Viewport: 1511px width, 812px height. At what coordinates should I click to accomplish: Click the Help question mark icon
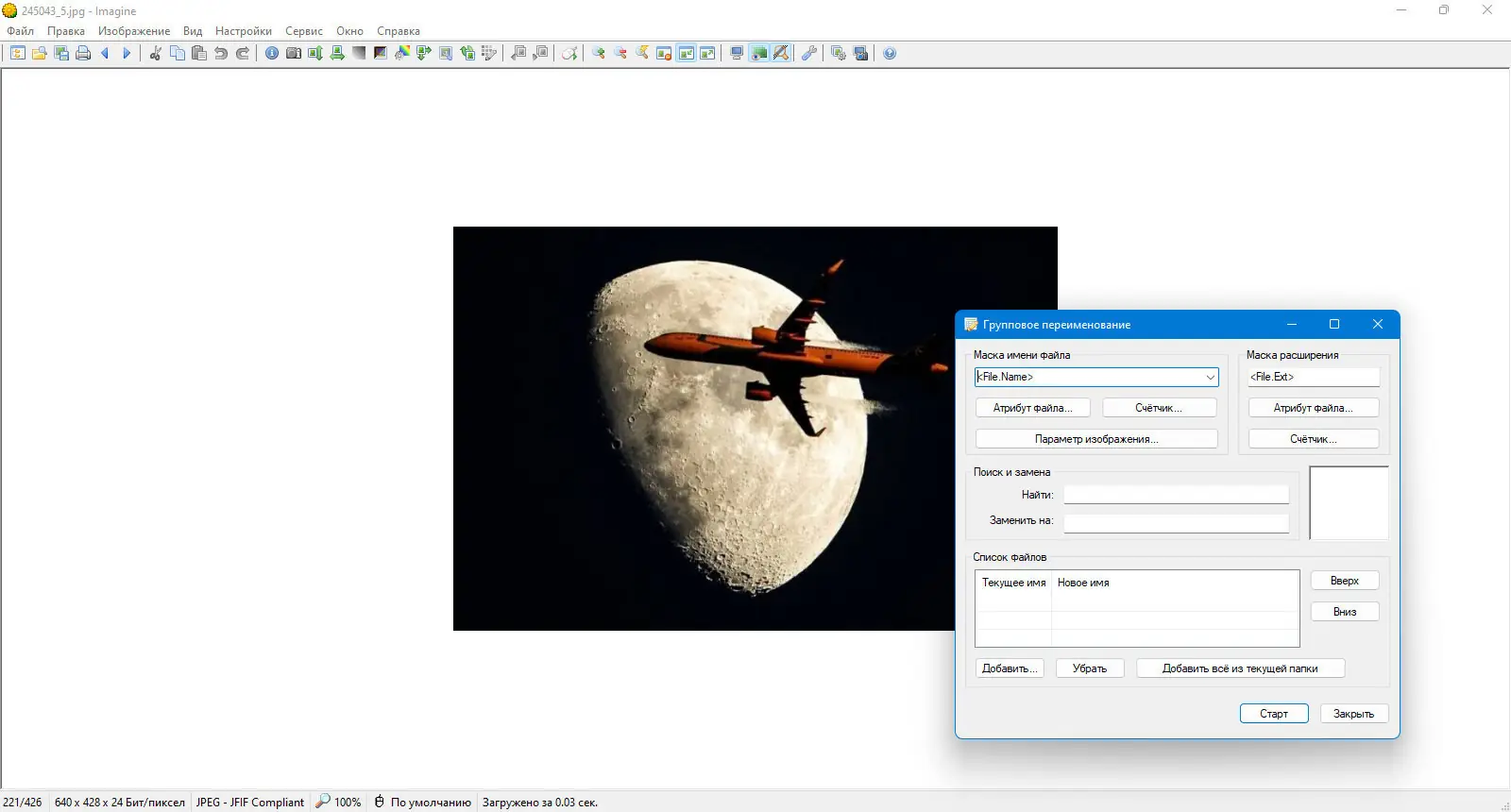[890, 54]
